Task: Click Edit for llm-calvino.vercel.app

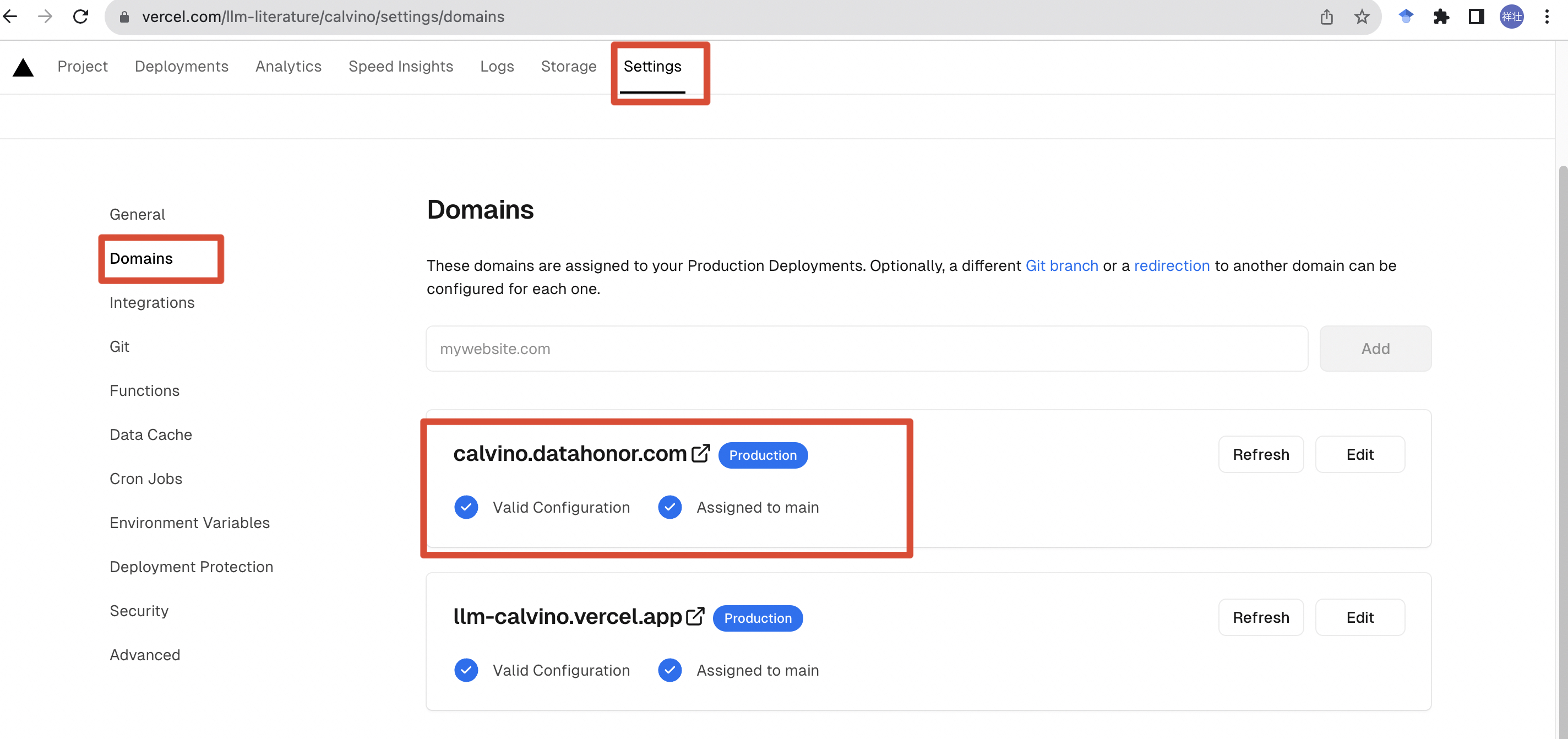Action: pyautogui.click(x=1359, y=617)
